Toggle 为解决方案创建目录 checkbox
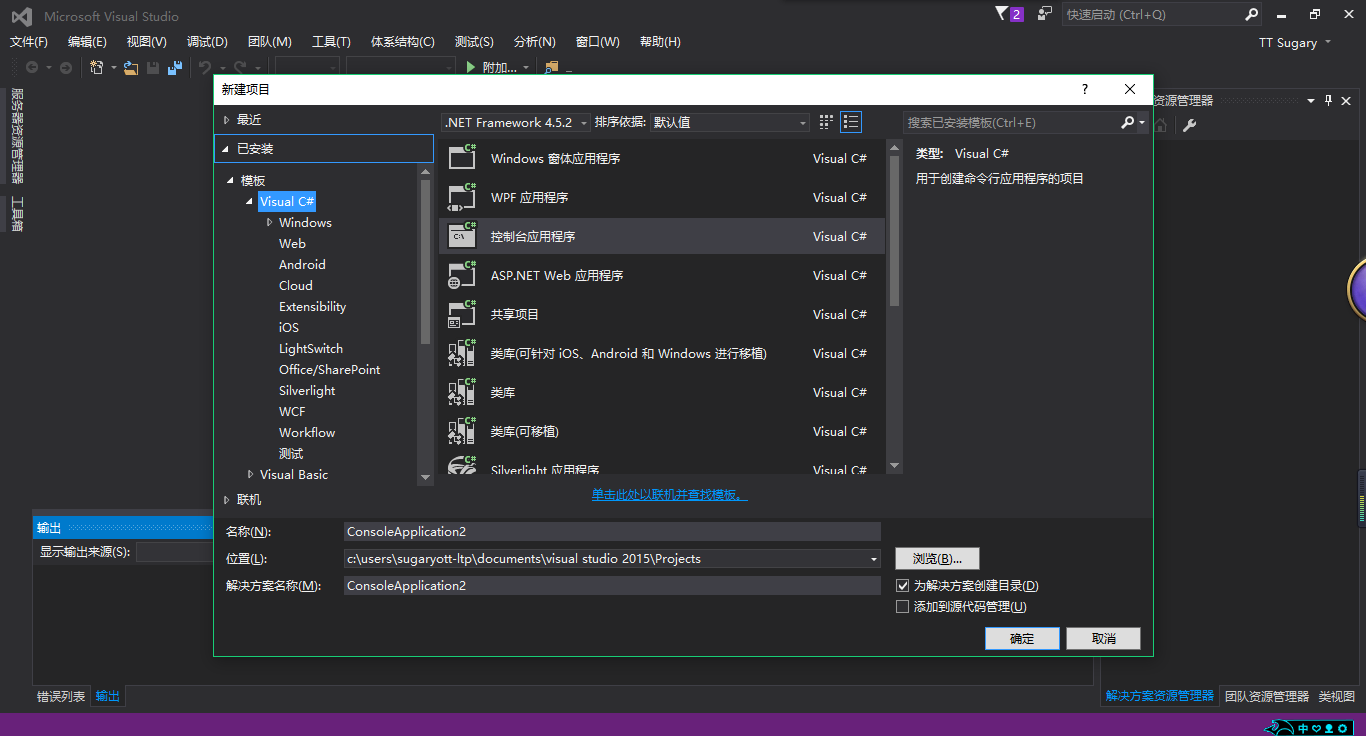Viewport: 1366px width, 736px height. [x=903, y=585]
